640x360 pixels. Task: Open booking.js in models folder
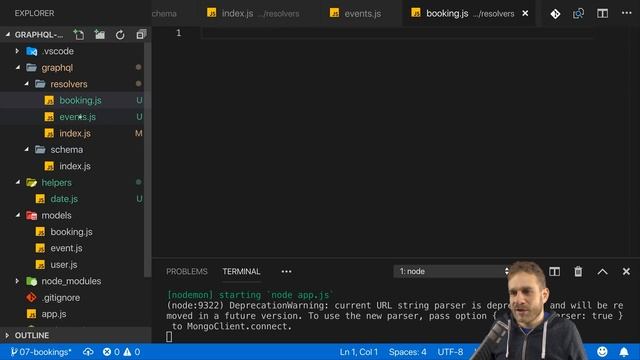pyautogui.click(x=71, y=232)
